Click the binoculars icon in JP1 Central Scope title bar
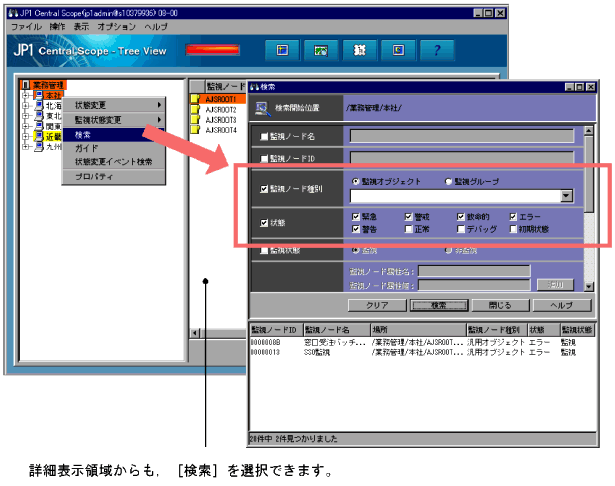Viewport: 615px width, 486px height. [13, 13]
